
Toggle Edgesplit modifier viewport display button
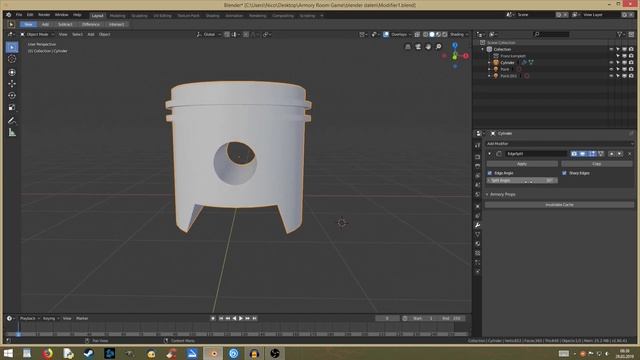click(582, 154)
